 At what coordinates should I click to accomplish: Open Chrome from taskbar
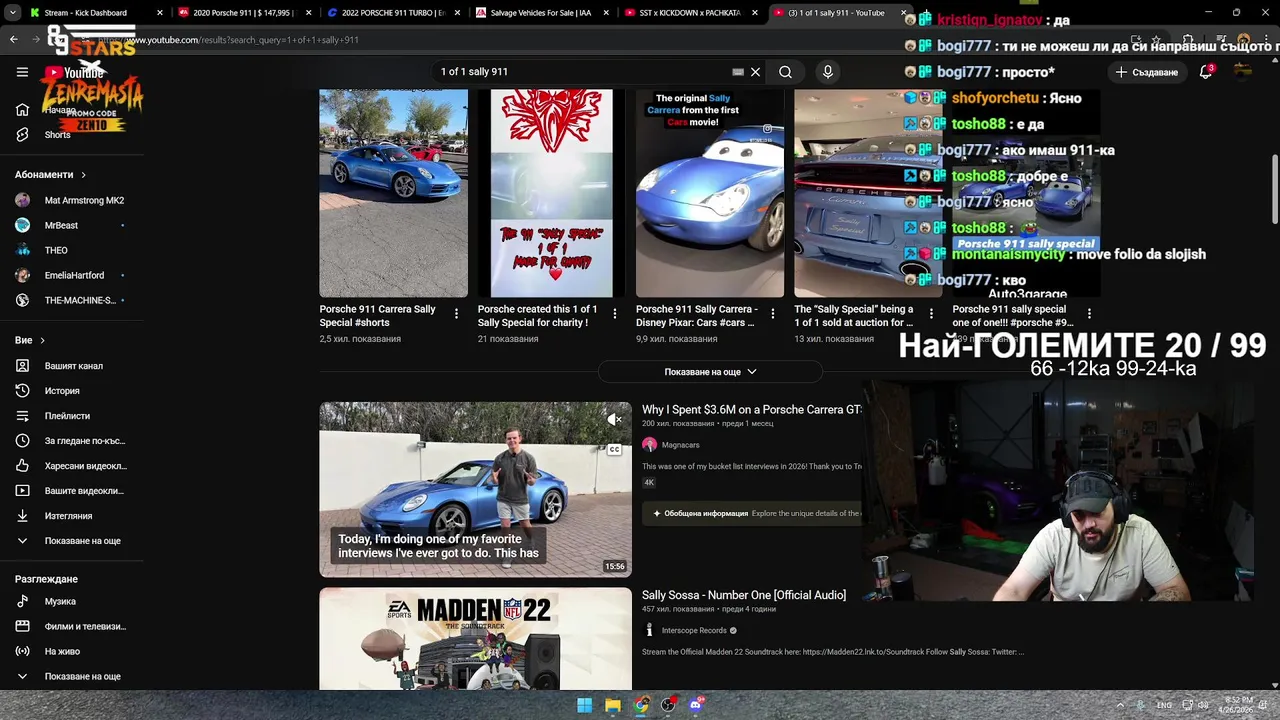coord(641,705)
